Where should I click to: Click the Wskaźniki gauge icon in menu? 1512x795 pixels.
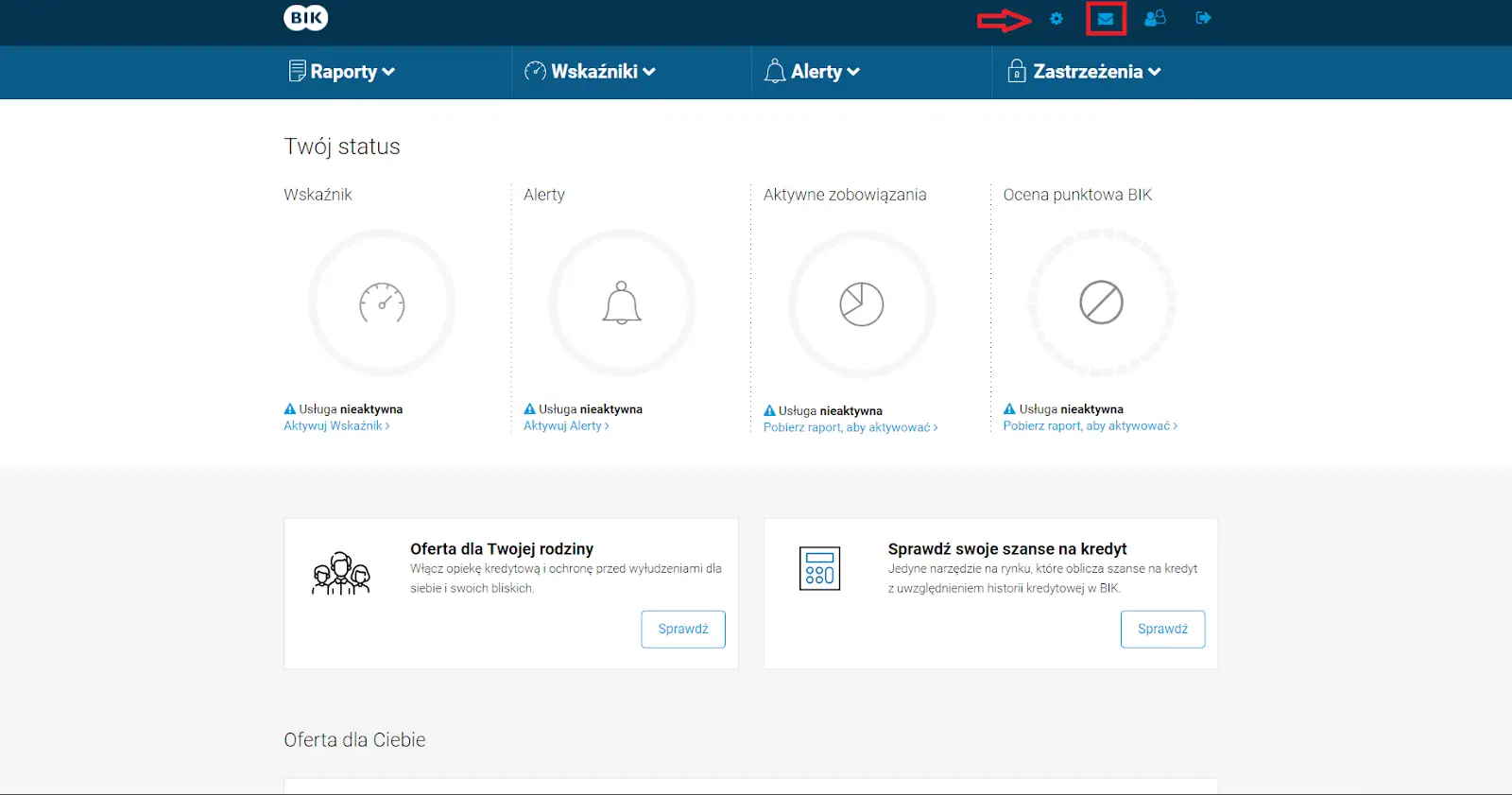[x=535, y=71]
